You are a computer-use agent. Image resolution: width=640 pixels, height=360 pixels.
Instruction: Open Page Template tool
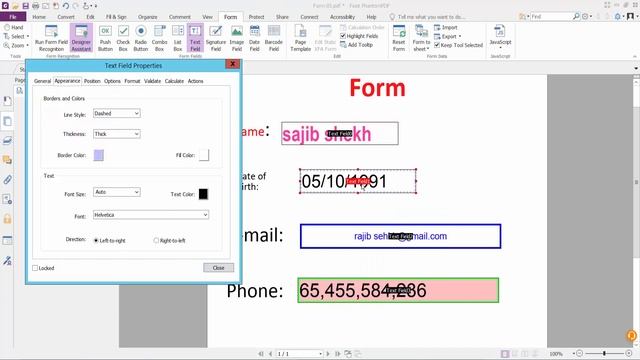pyautogui.click(x=300, y=38)
